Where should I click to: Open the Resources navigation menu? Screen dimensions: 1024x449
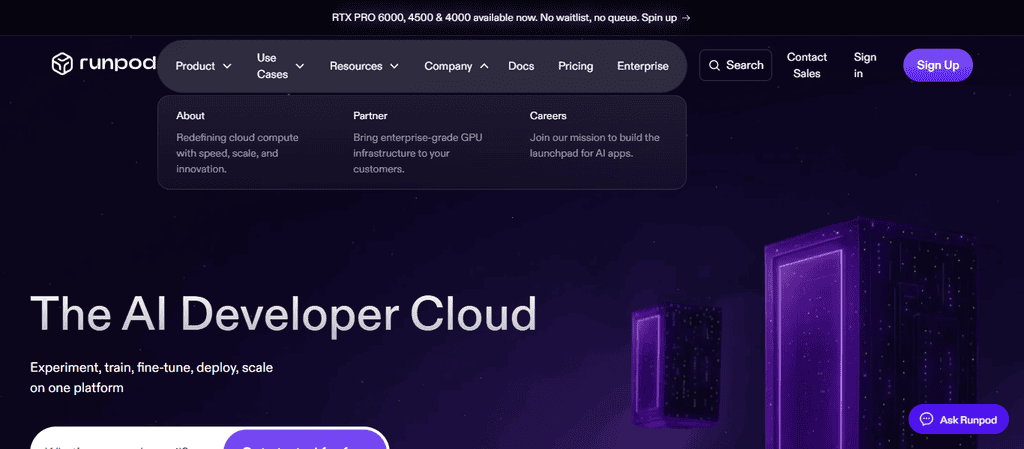click(x=364, y=66)
